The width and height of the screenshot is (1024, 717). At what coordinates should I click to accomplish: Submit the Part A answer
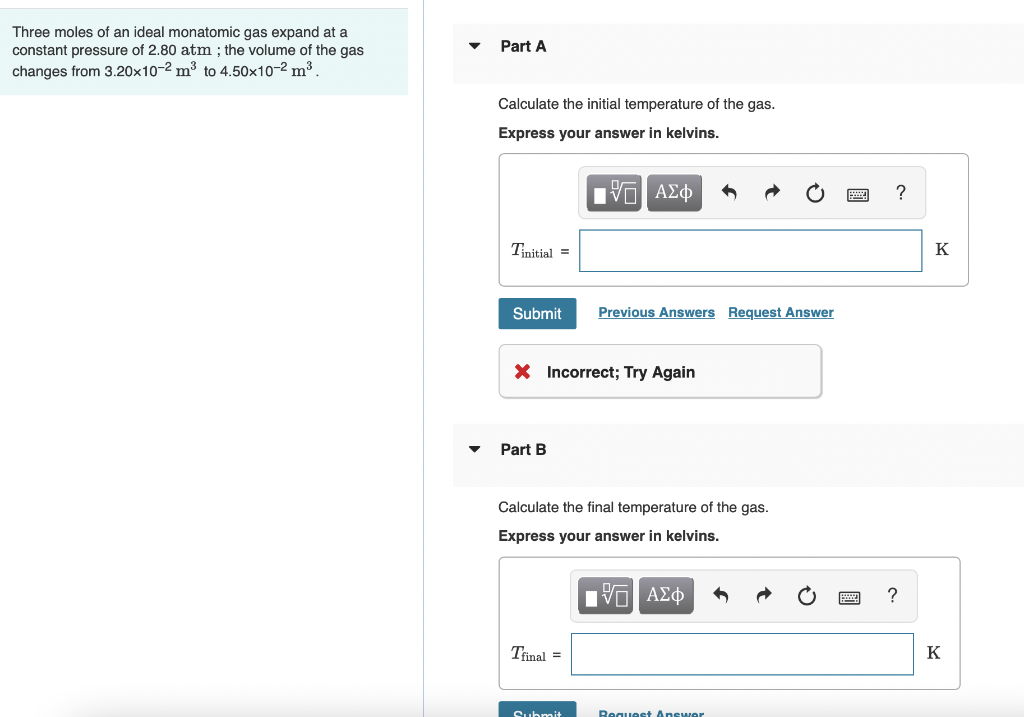tap(537, 313)
